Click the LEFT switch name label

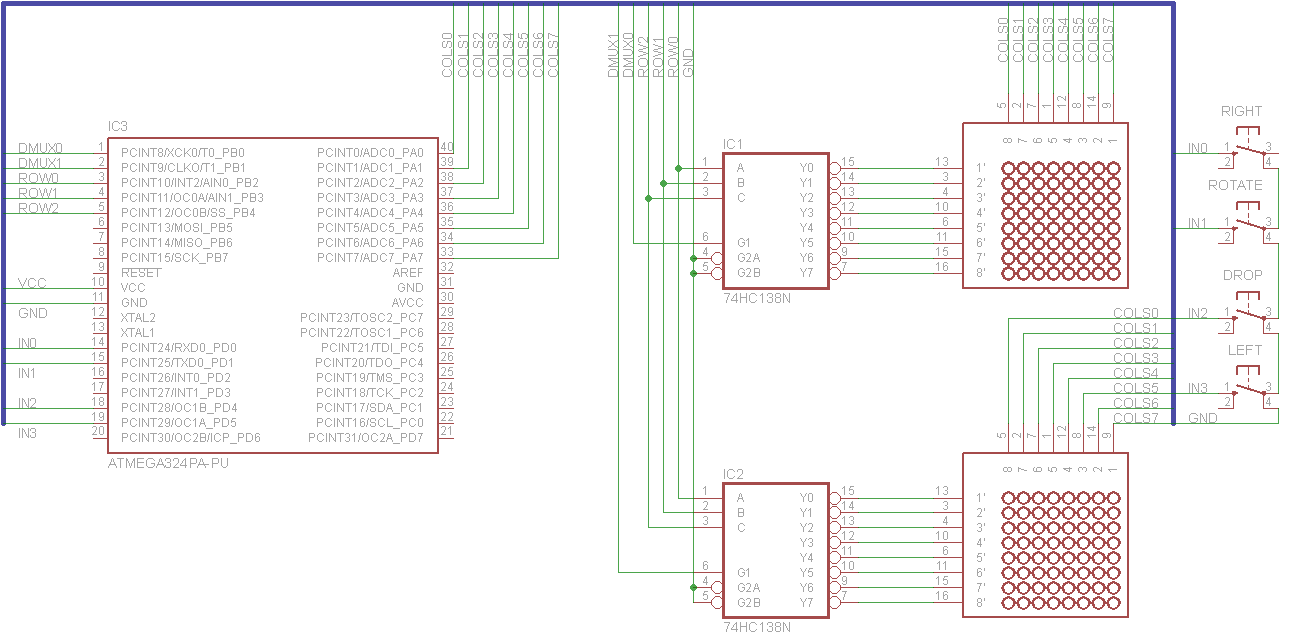click(x=1245, y=350)
